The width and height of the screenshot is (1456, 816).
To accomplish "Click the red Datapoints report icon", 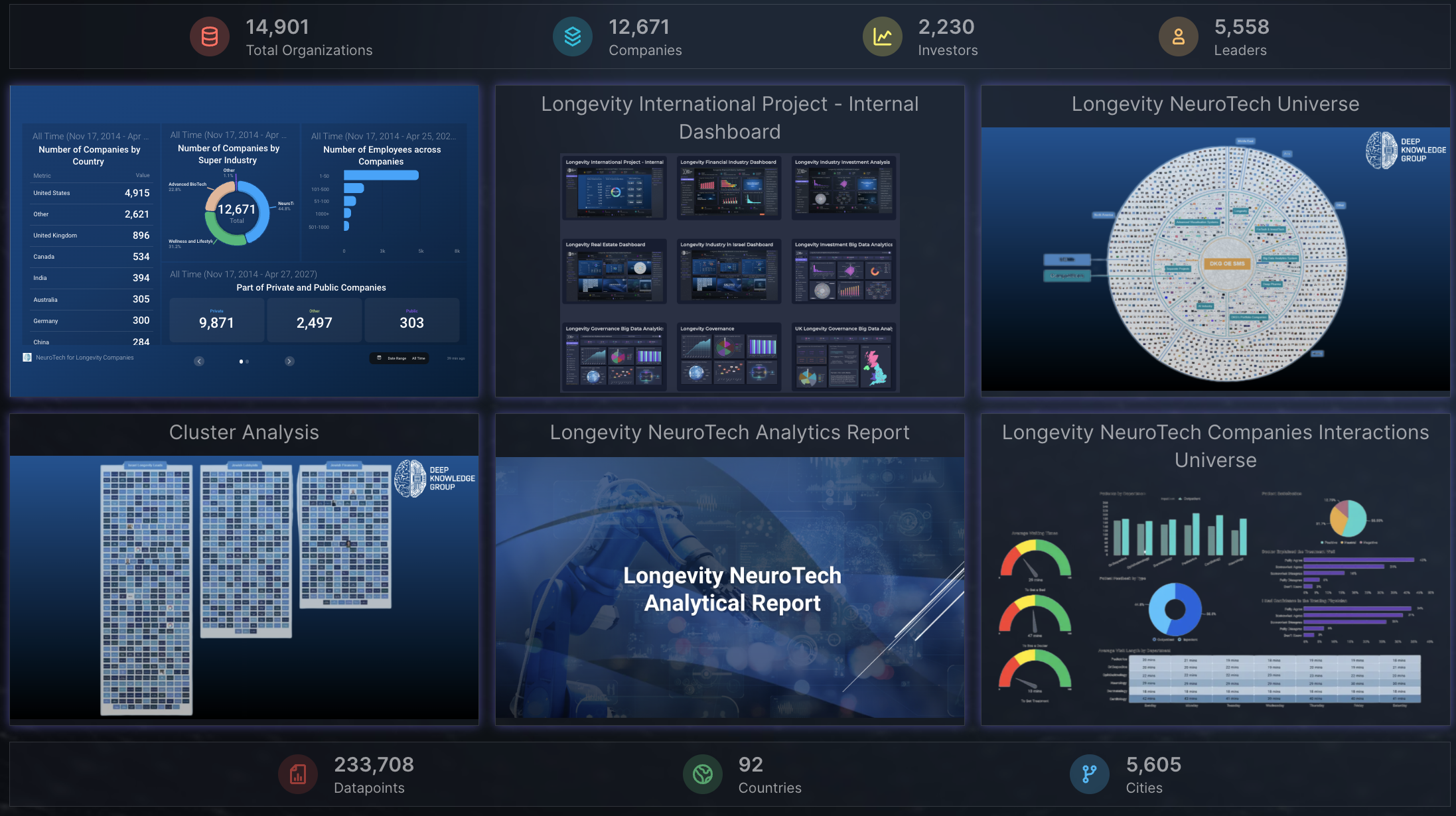I will tap(298, 774).
